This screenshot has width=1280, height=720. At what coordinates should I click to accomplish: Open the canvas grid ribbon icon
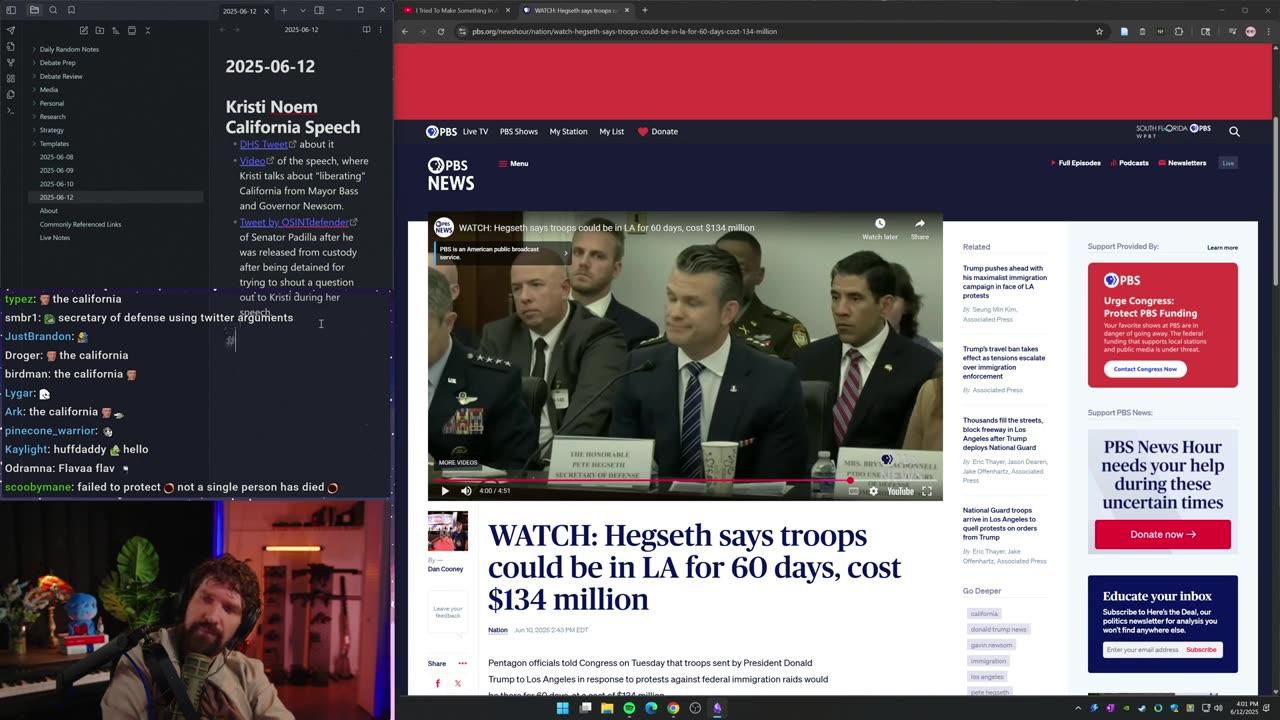click(x=11, y=78)
